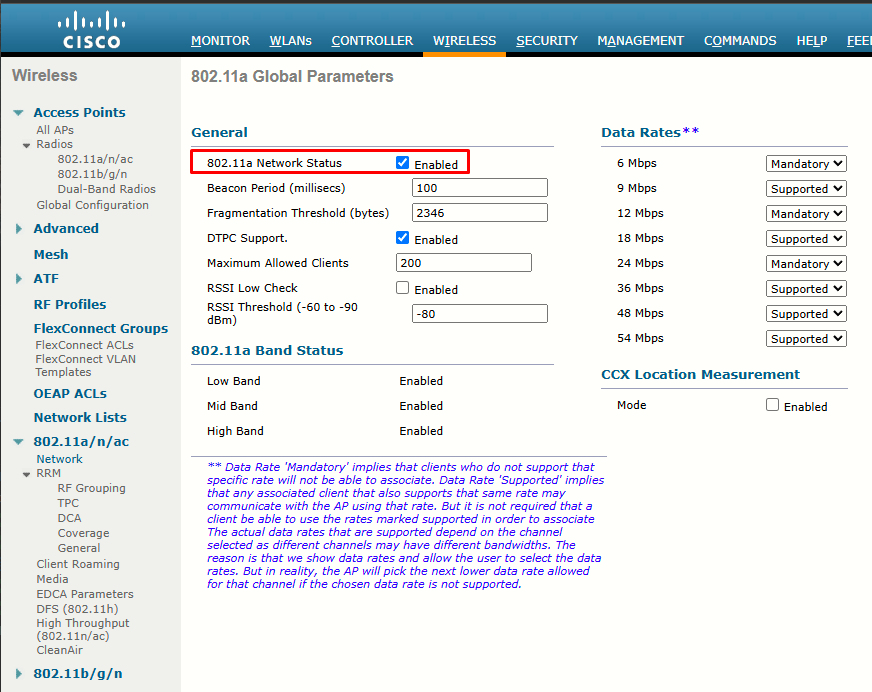The width and height of the screenshot is (872, 692).
Task: Open the ATF sidebar link
Action: tap(46, 279)
